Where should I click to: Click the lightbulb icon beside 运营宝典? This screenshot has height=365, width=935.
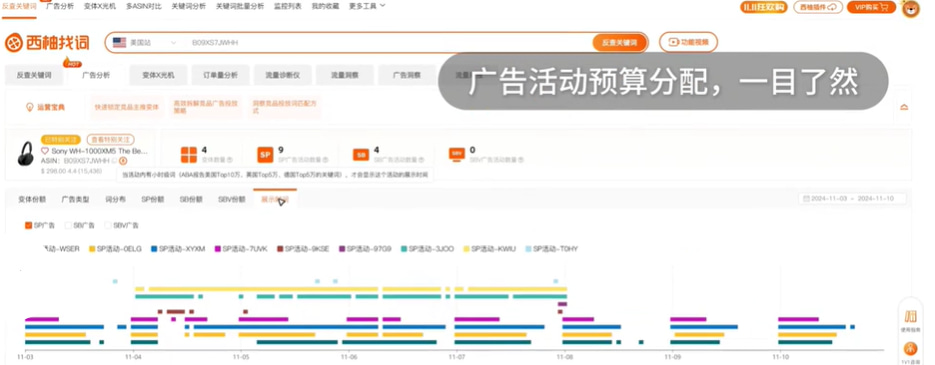pyautogui.click(x=29, y=107)
